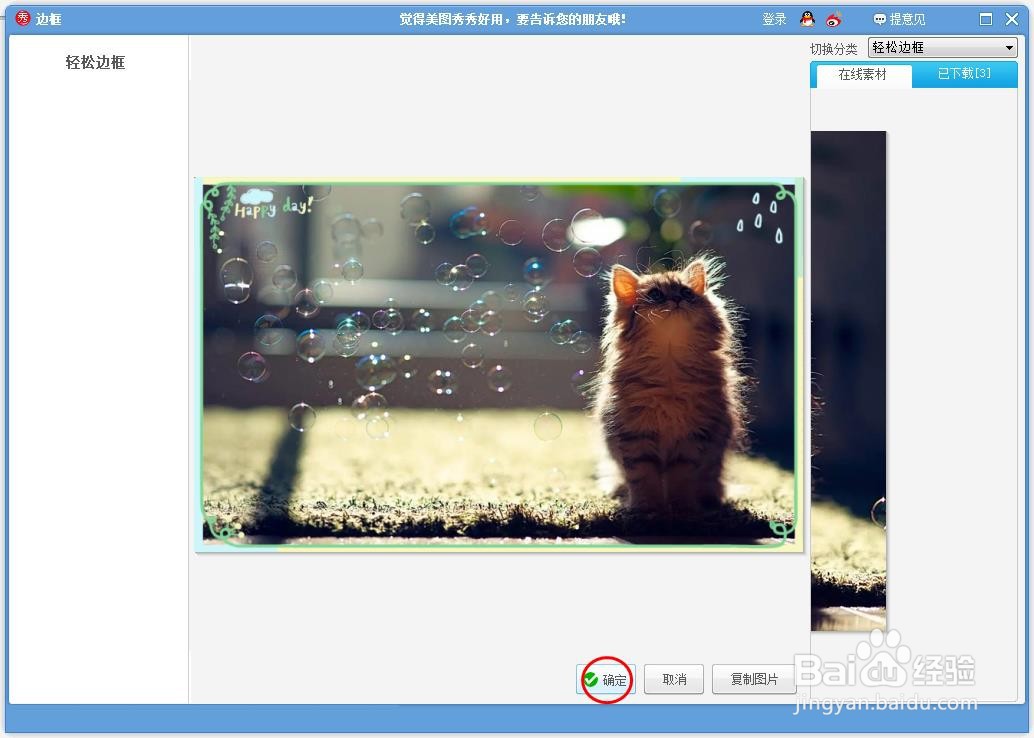Click the 切换分类 label
Image resolution: width=1034 pixels, height=738 pixels.
[834, 49]
